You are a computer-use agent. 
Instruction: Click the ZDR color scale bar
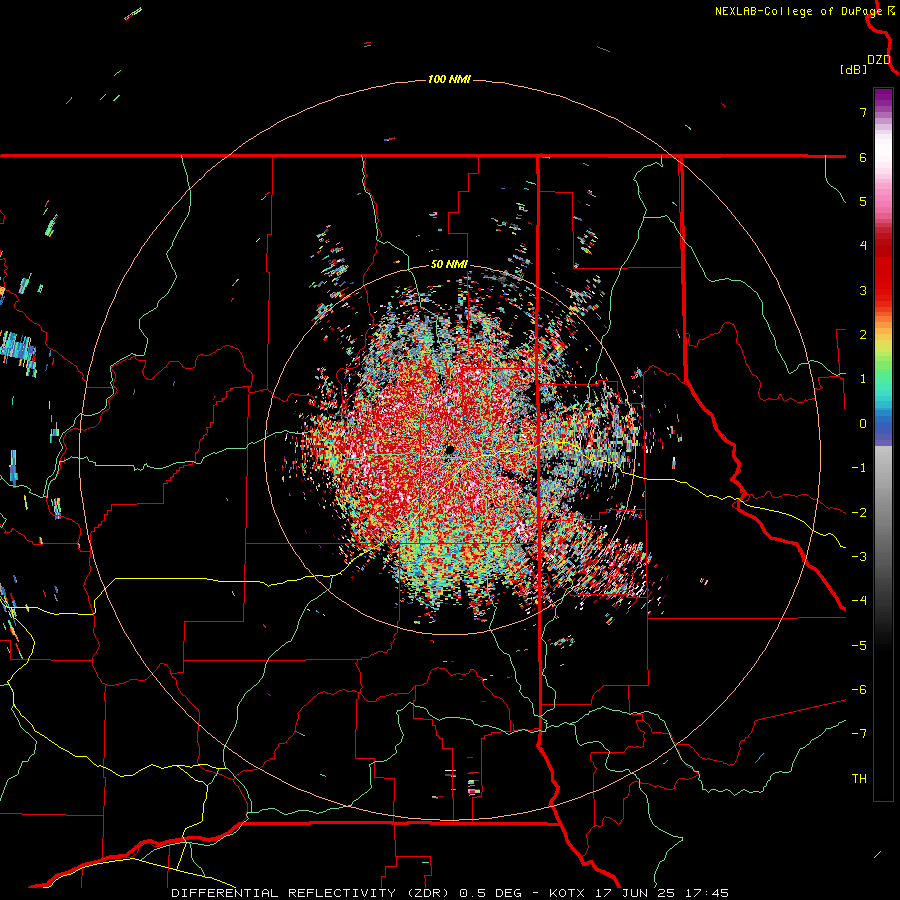[883, 444]
